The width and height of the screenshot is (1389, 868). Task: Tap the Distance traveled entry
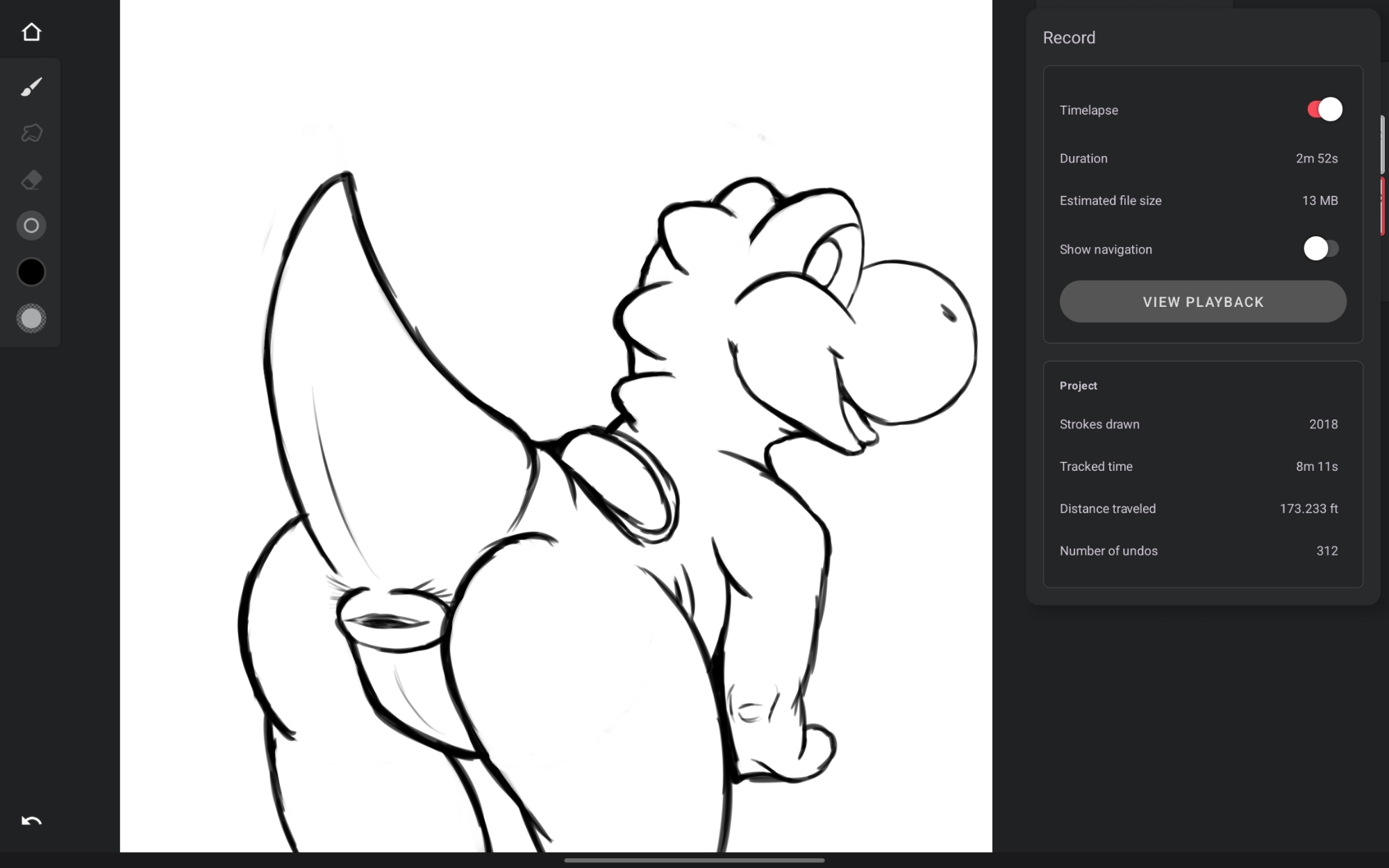(1199, 509)
